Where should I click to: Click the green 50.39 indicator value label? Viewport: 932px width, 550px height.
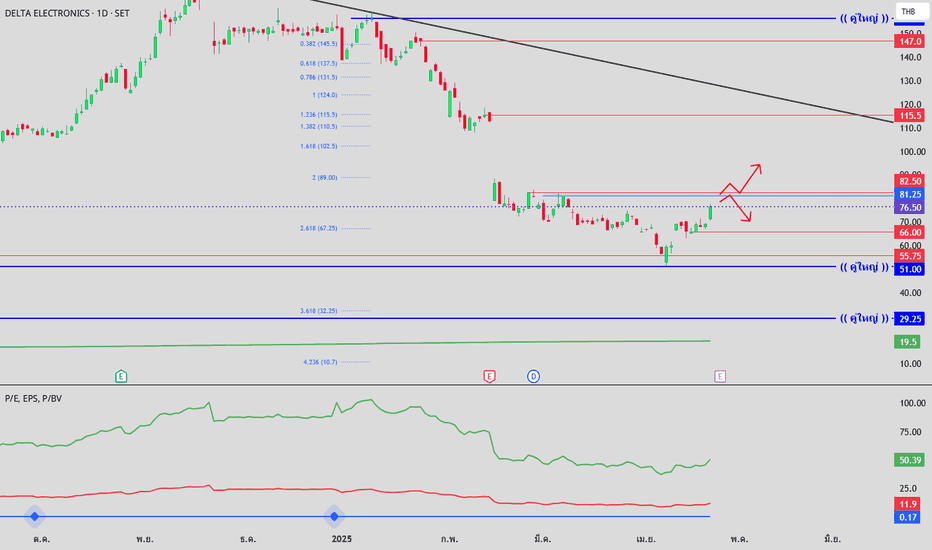(909, 460)
